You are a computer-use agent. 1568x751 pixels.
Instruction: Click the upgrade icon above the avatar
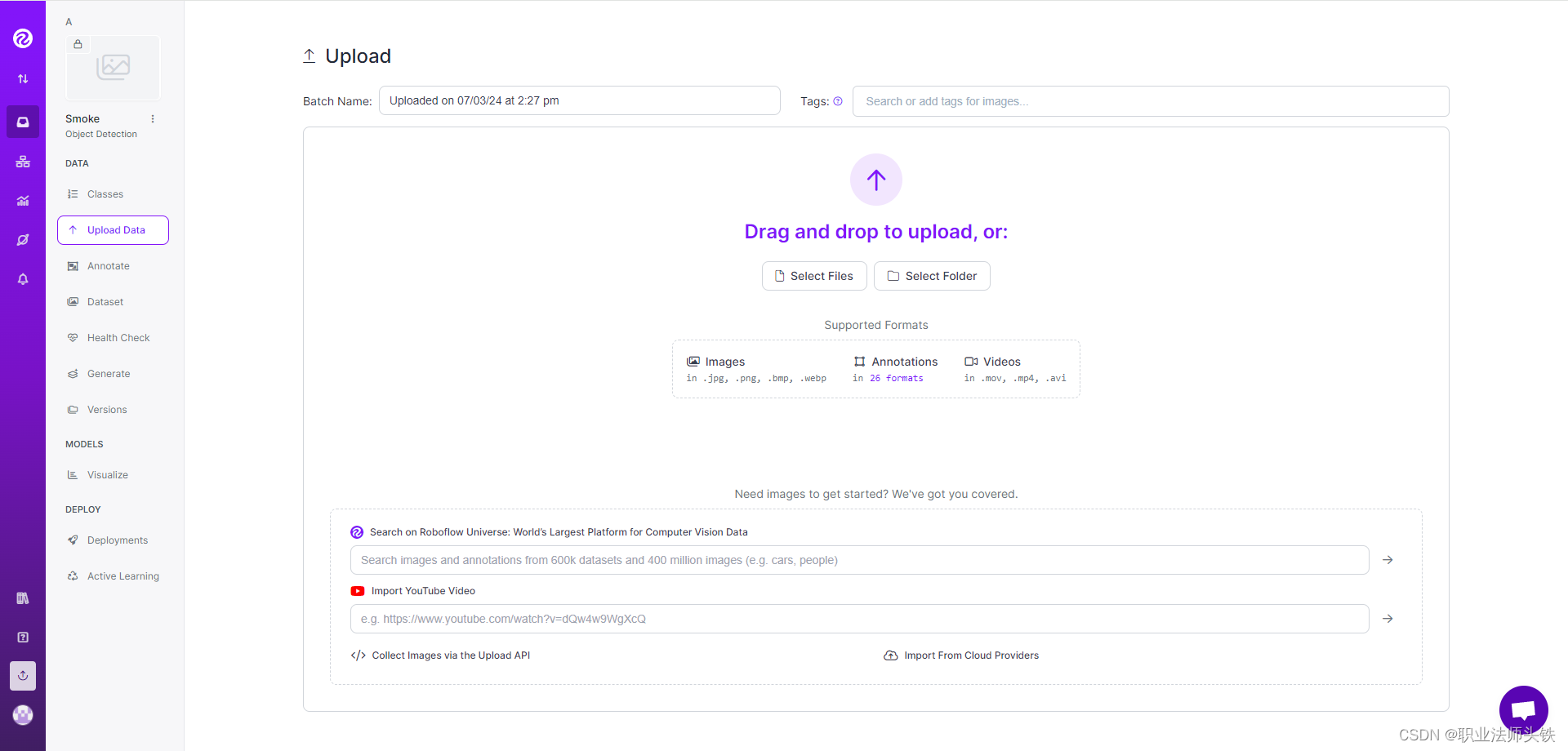point(23,676)
